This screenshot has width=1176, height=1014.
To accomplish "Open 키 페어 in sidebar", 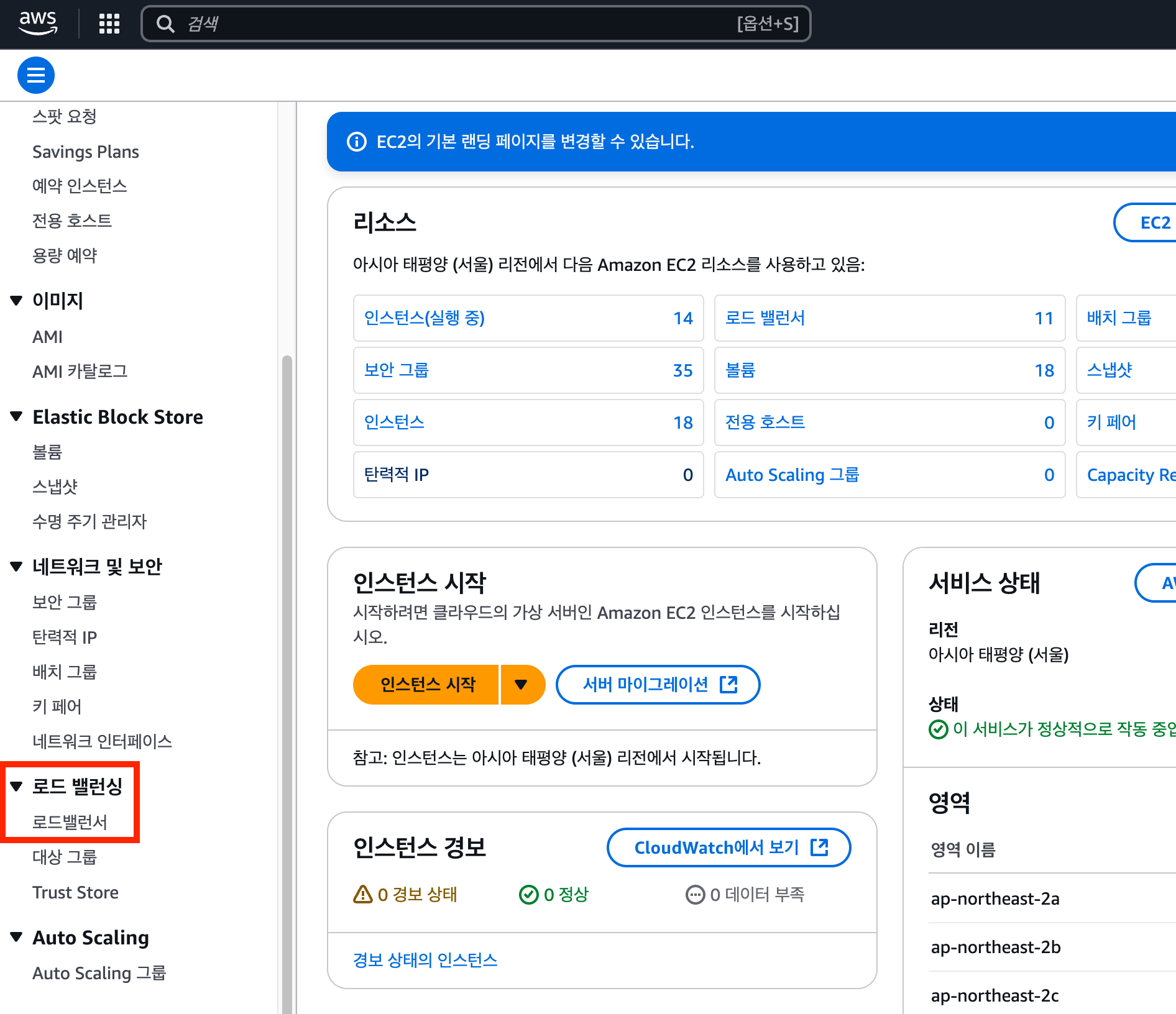I will coord(57,706).
